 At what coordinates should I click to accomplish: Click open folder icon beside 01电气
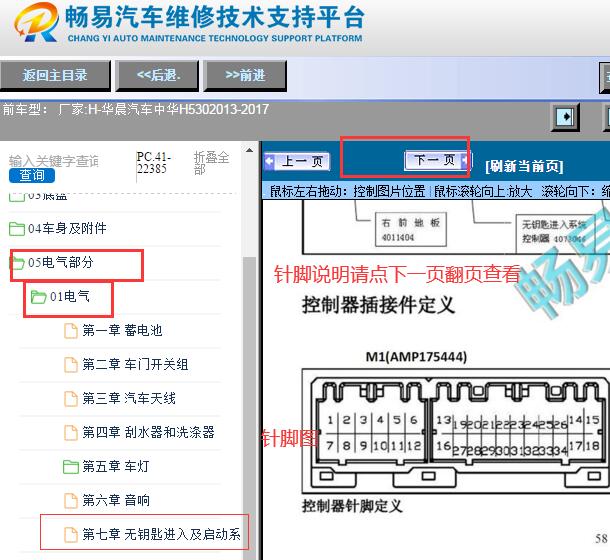pyautogui.click(x=39, y=297)
